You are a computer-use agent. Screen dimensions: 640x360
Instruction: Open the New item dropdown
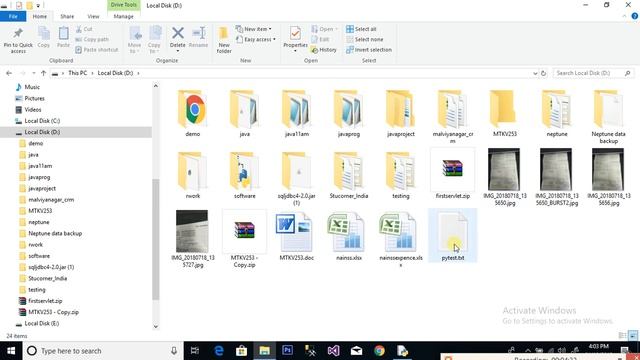click(254, 29)
